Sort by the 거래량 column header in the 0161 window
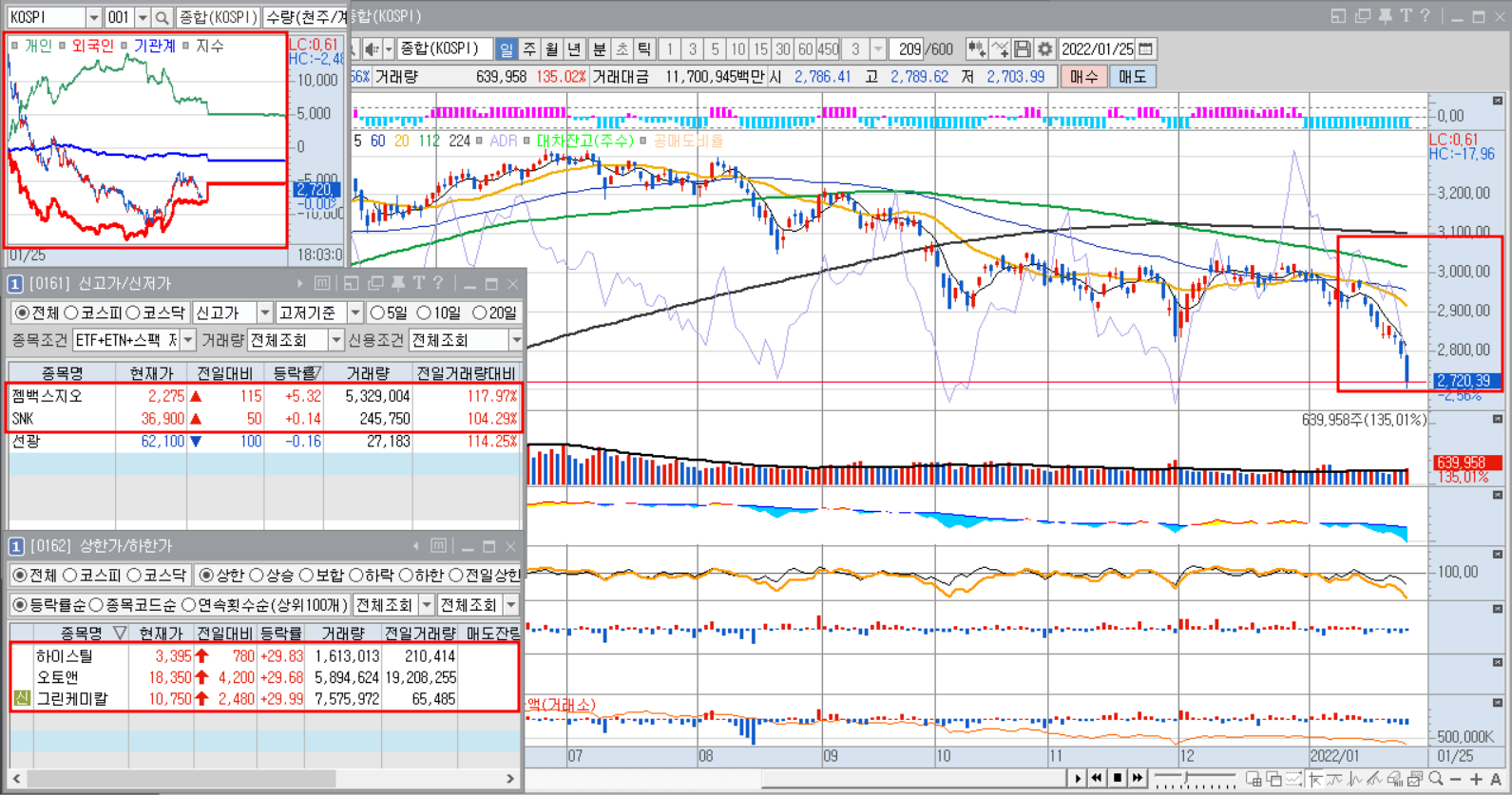This screenshot has height=795, width=1512. click(367, 373)
